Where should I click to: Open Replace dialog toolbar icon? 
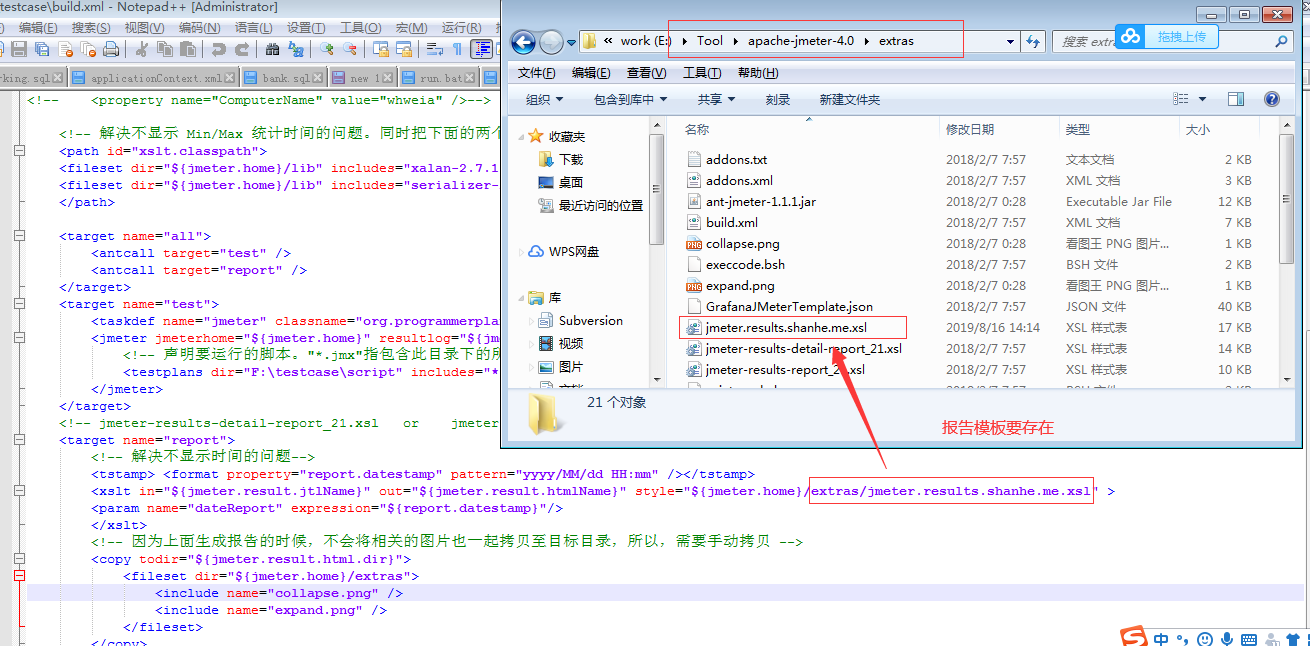pos(296,49)
